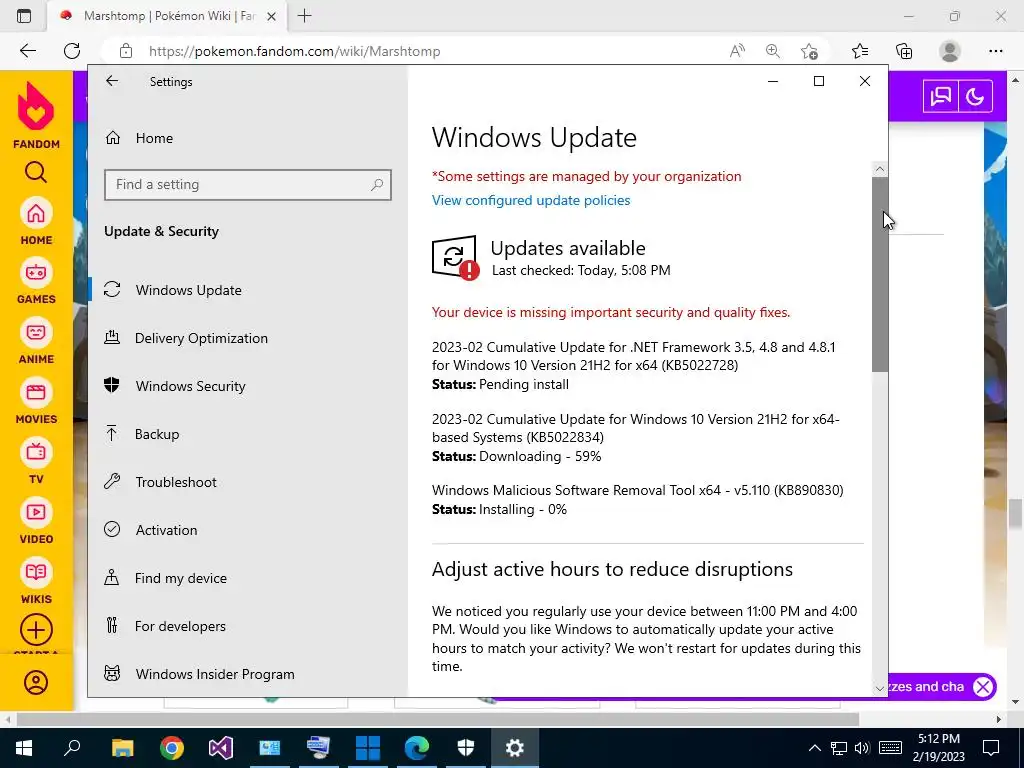The height and width of the screenshot is (768, 1024).
Task: Open Fandom MOVIES section
Action: tap(36, 402)
